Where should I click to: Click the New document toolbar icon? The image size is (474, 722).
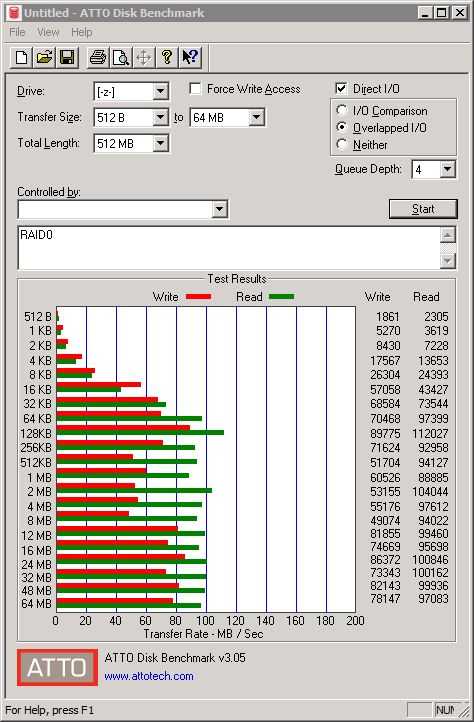(x=21, y=58)
